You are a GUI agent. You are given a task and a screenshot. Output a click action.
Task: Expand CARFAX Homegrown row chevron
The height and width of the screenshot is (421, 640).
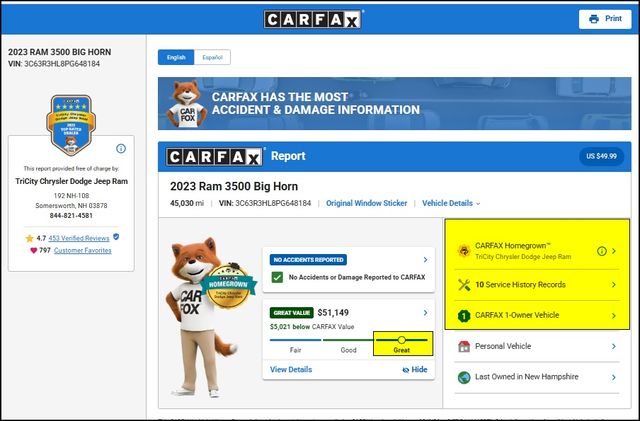click(x=614, y=251)
